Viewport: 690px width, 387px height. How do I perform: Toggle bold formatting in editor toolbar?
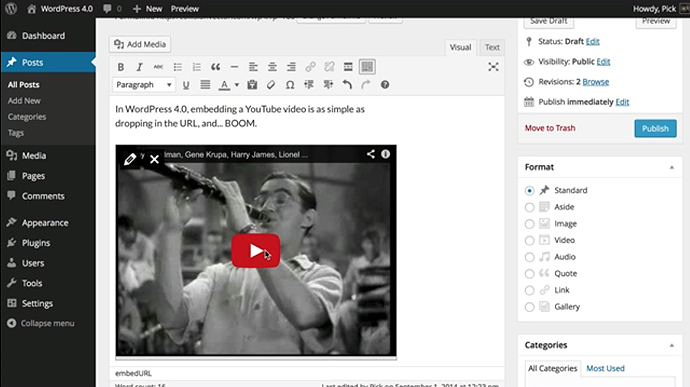click(x=121, y=67)
